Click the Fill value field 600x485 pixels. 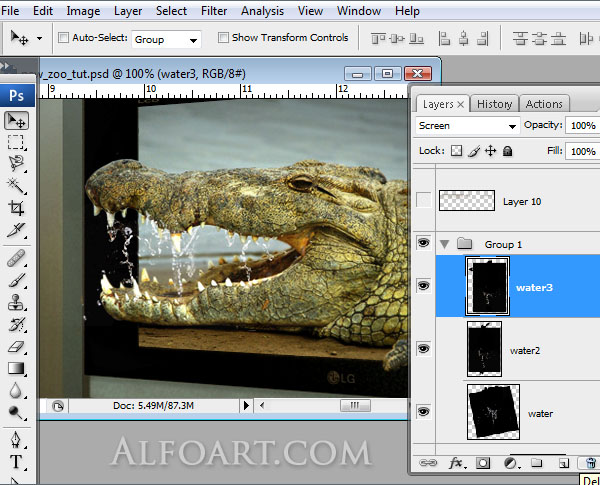[583, 152]
